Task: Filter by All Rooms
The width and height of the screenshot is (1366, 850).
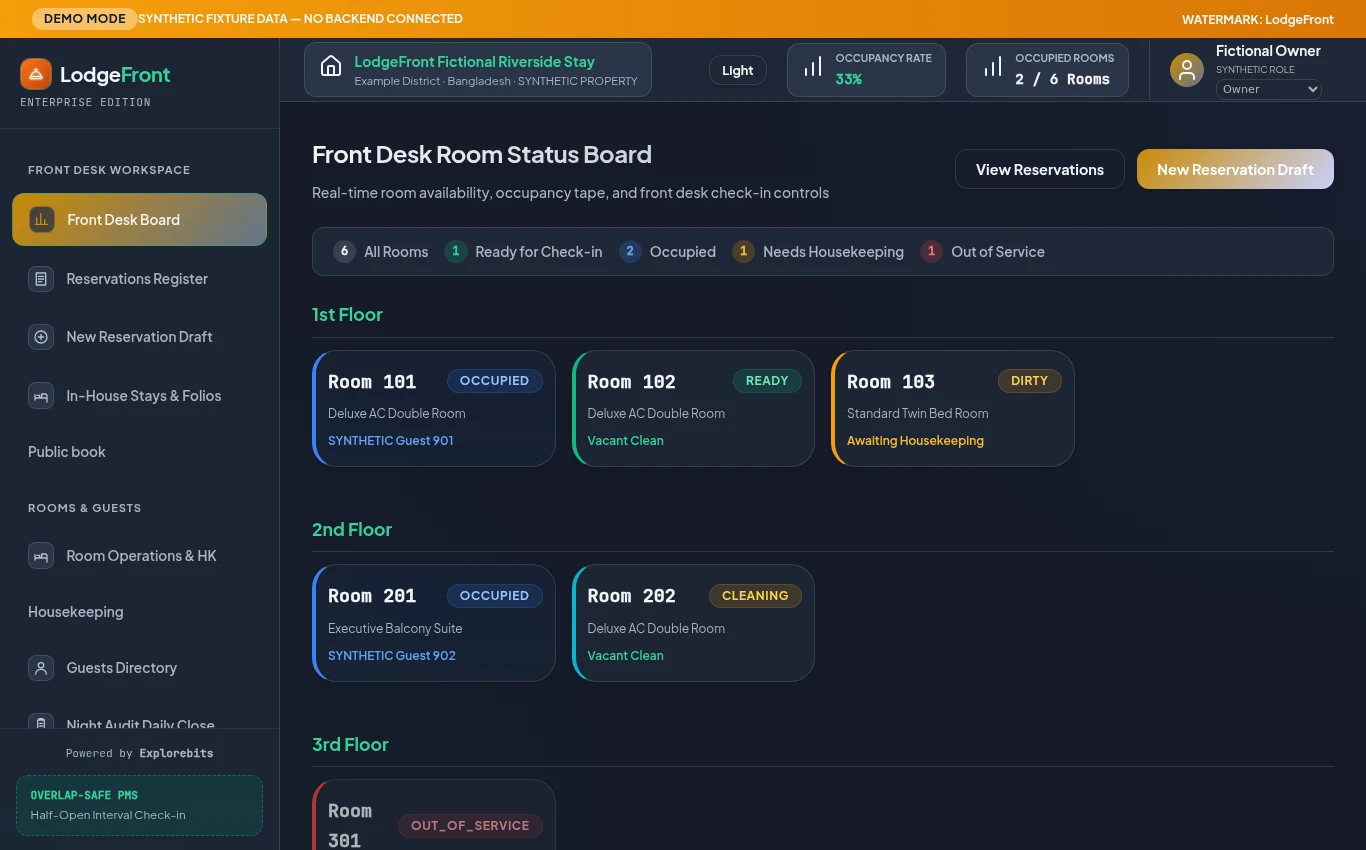Action: [x=381, y=252]
